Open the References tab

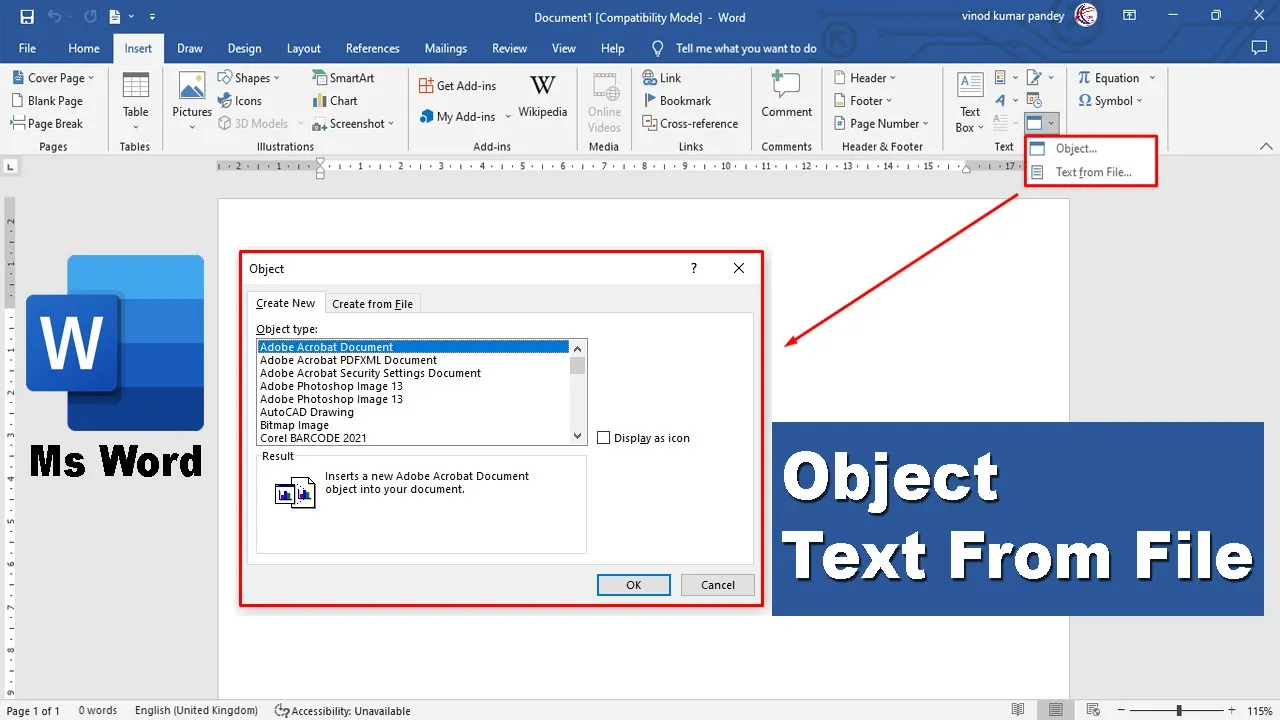point(373,48)
